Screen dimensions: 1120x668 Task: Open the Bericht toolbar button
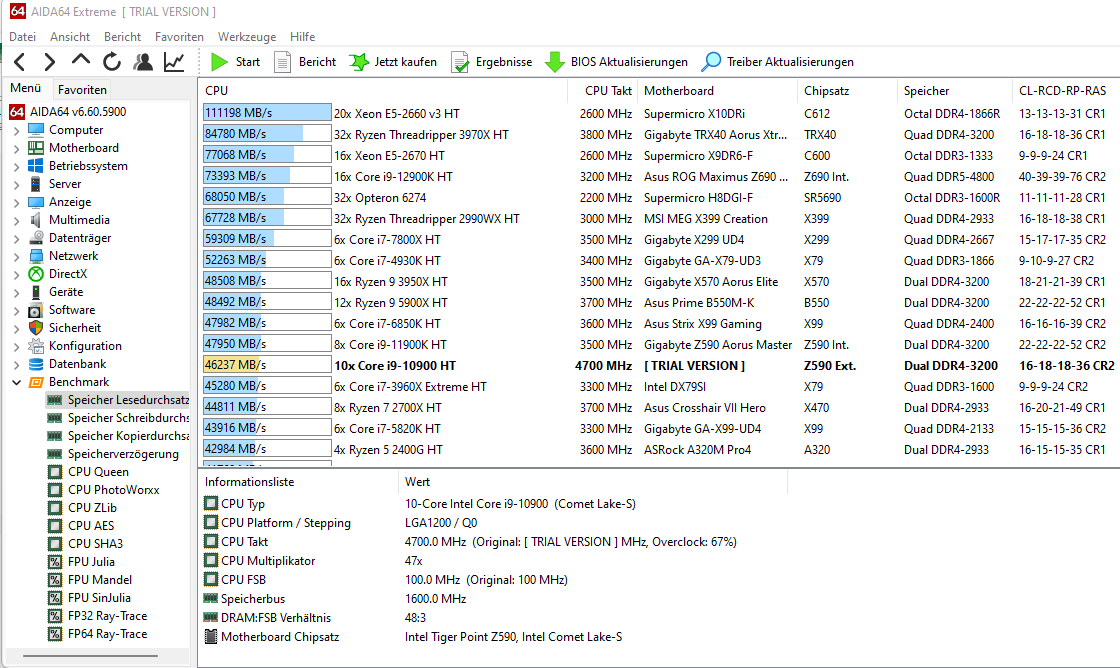(x=305, y=62)
